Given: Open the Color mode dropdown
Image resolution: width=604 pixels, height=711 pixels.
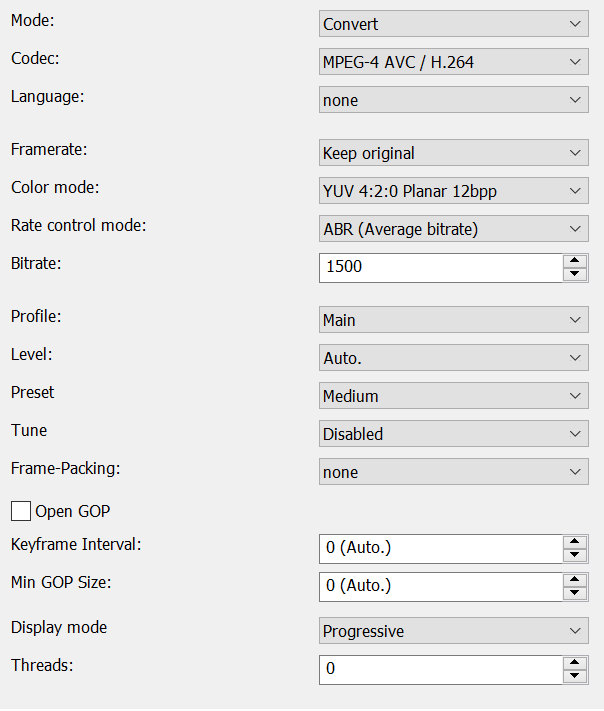Looking at the screenshot, I should (x=453, y=191).
